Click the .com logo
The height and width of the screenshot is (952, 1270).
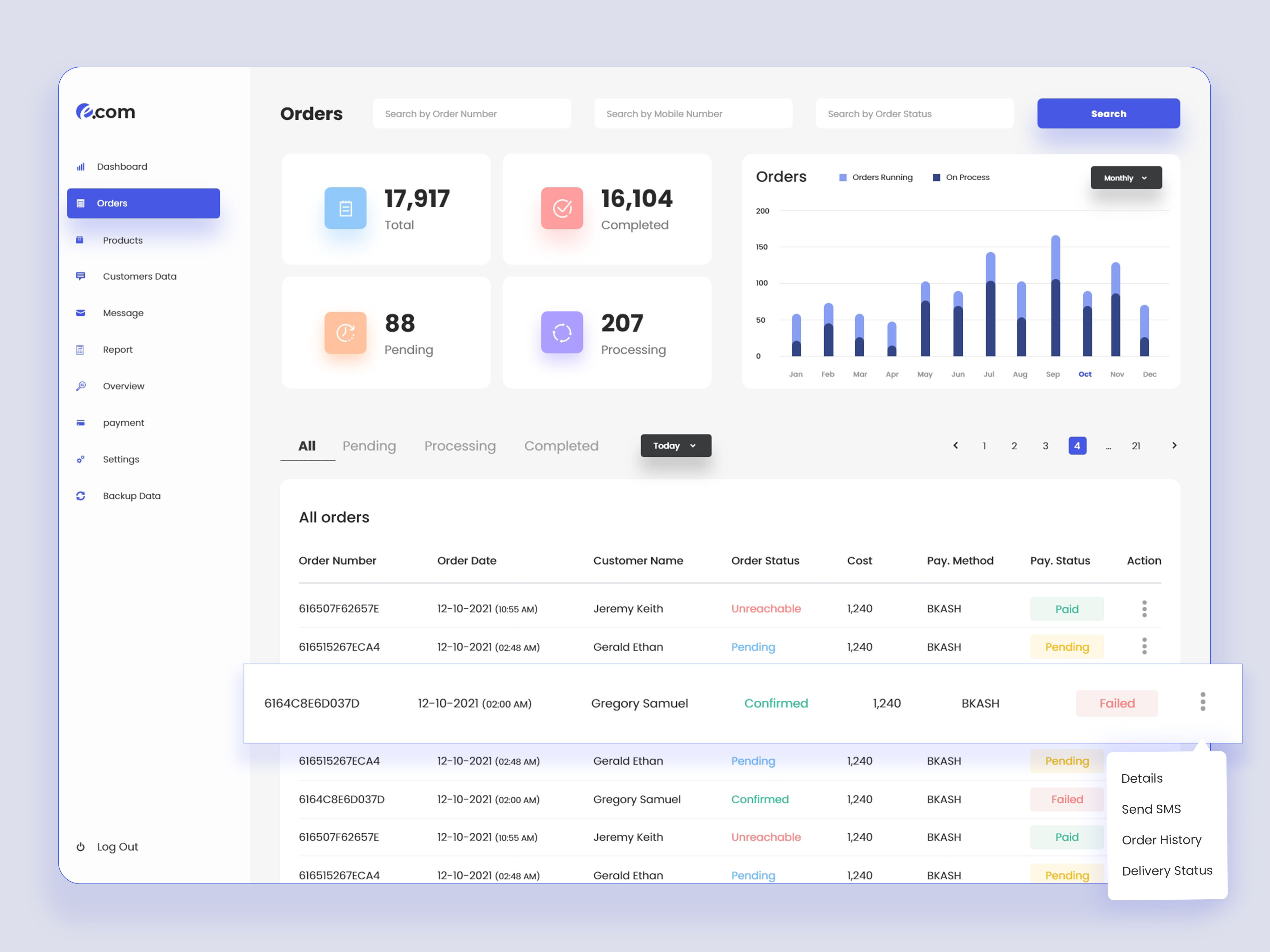(106, 111)
